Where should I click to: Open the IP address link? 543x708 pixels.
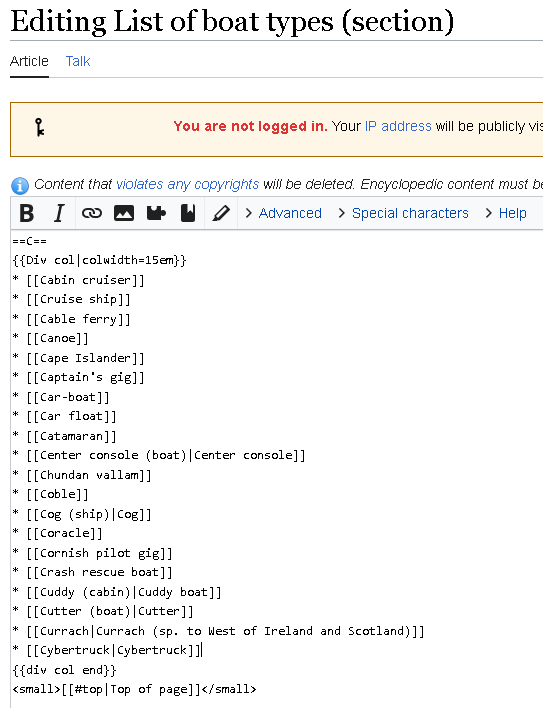point(398,126)
